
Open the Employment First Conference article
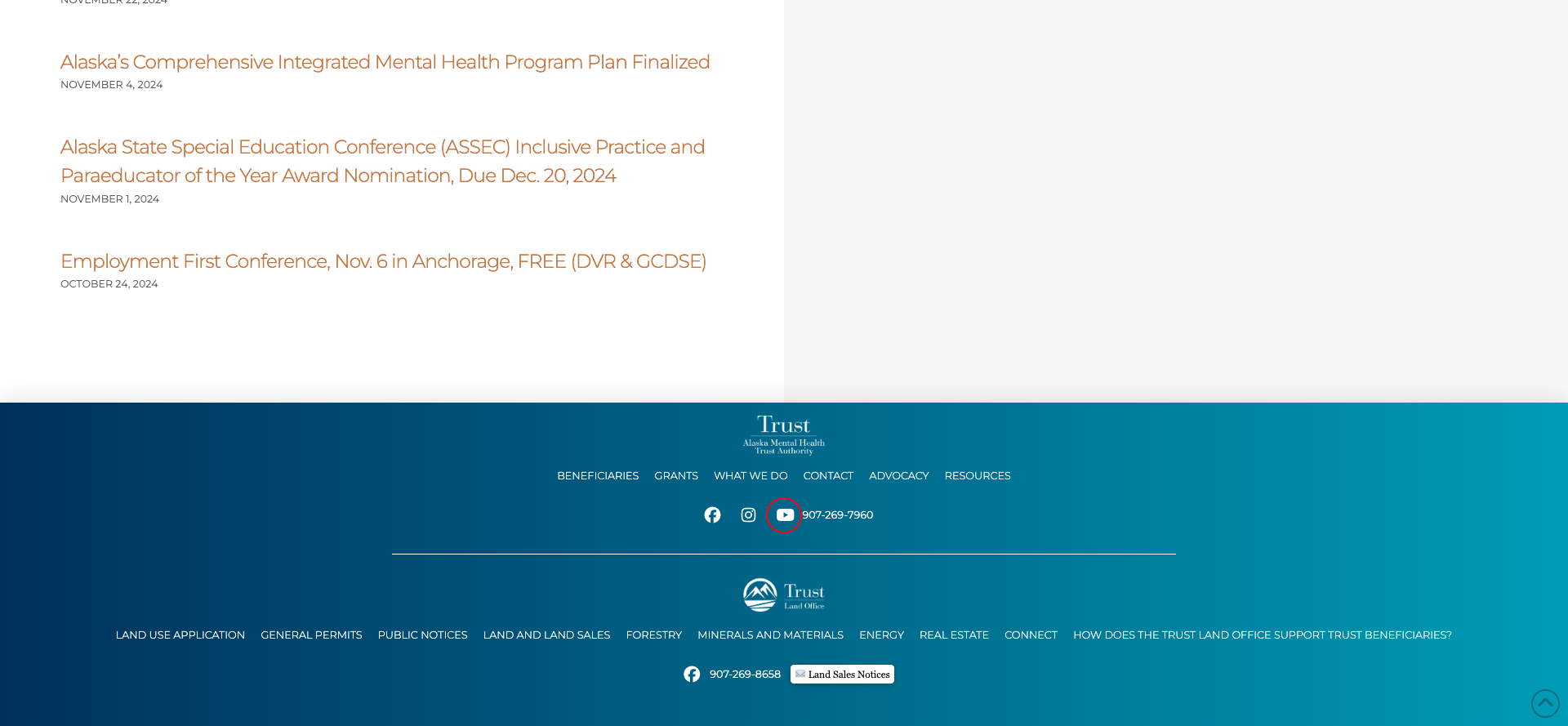(x=383, y=261)
